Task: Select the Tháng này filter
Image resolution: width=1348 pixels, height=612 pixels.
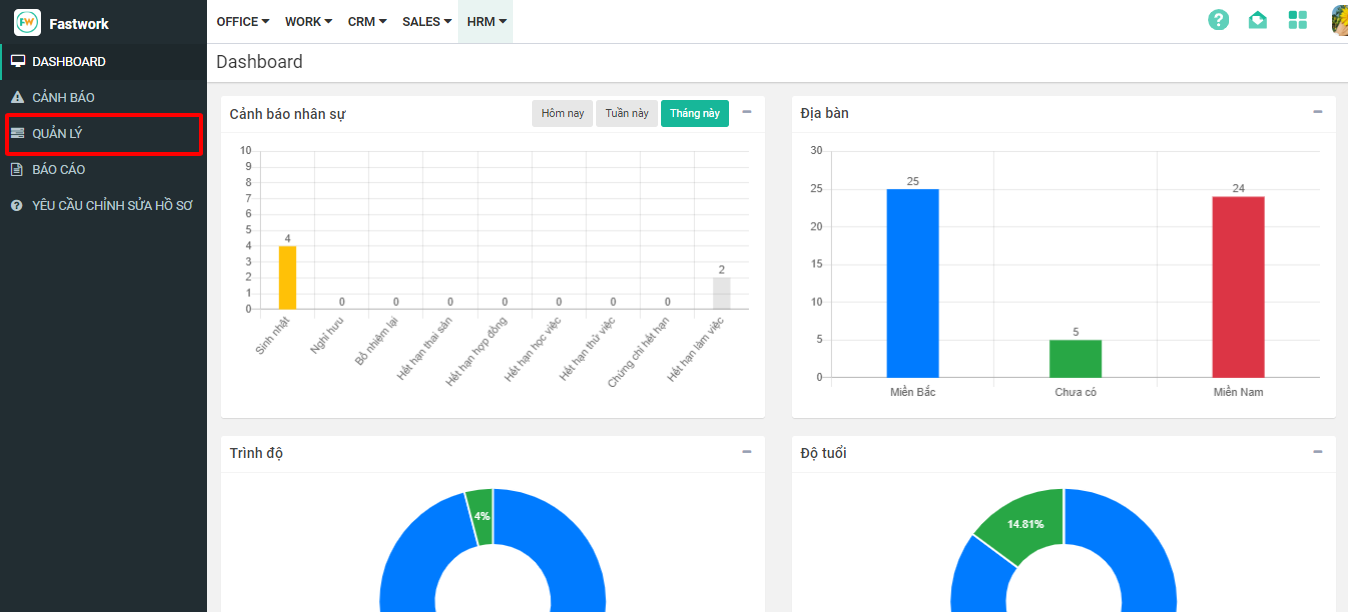Action: (x=694, y=114)
